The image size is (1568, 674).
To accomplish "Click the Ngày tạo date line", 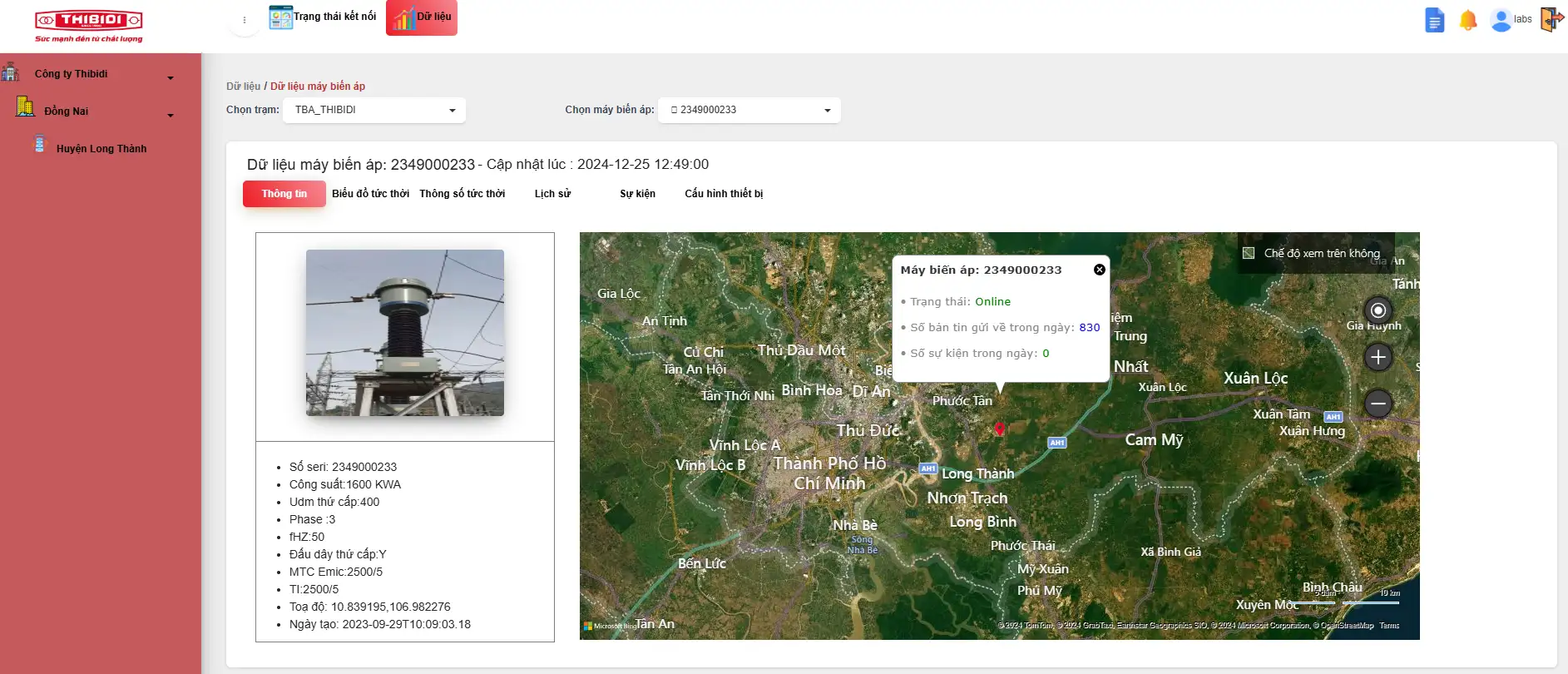I will click(380, 624).
